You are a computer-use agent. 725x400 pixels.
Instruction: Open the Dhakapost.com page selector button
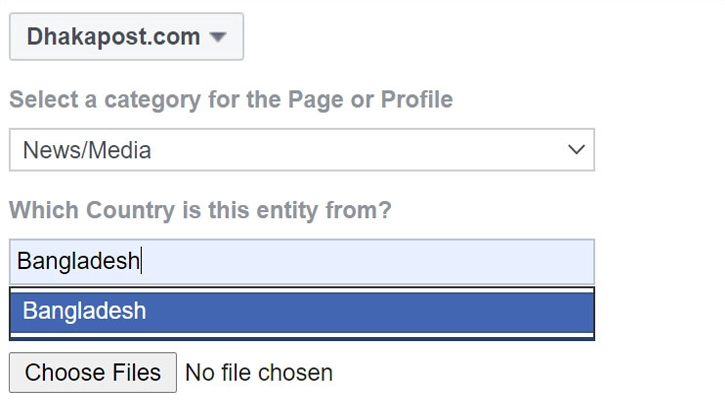(x=126, y=37)
